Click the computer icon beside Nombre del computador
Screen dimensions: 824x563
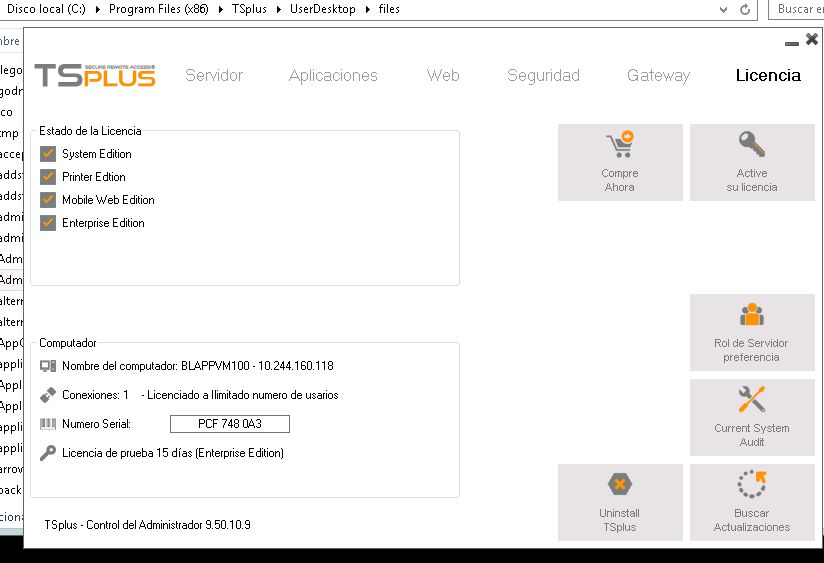(48, 366)
